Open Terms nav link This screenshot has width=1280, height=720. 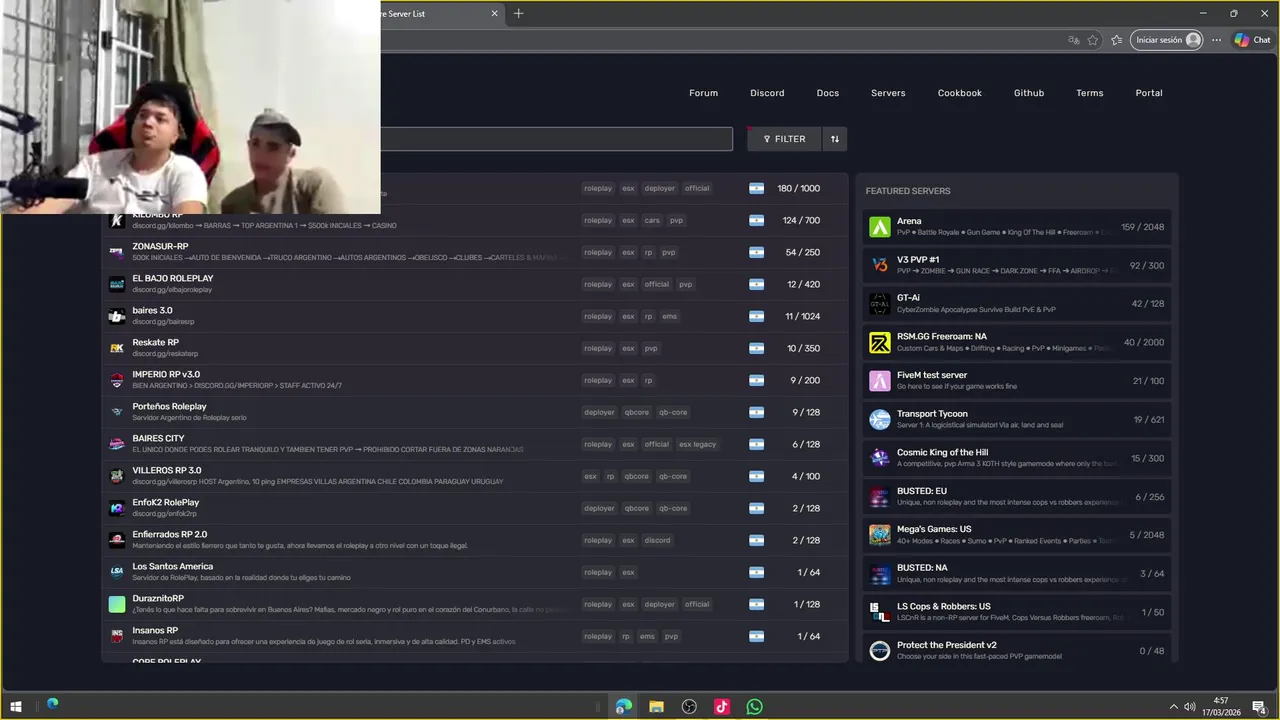click(1090, 93)
